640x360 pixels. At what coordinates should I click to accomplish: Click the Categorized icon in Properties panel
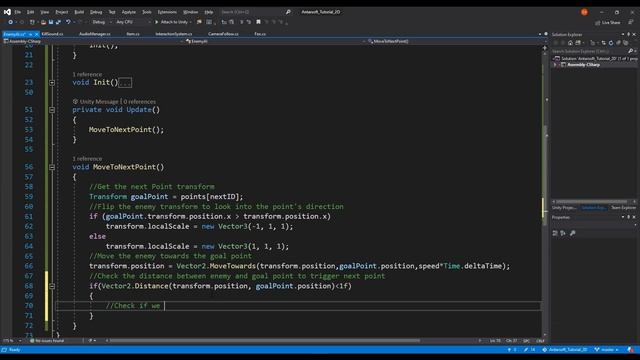point(555,233)
